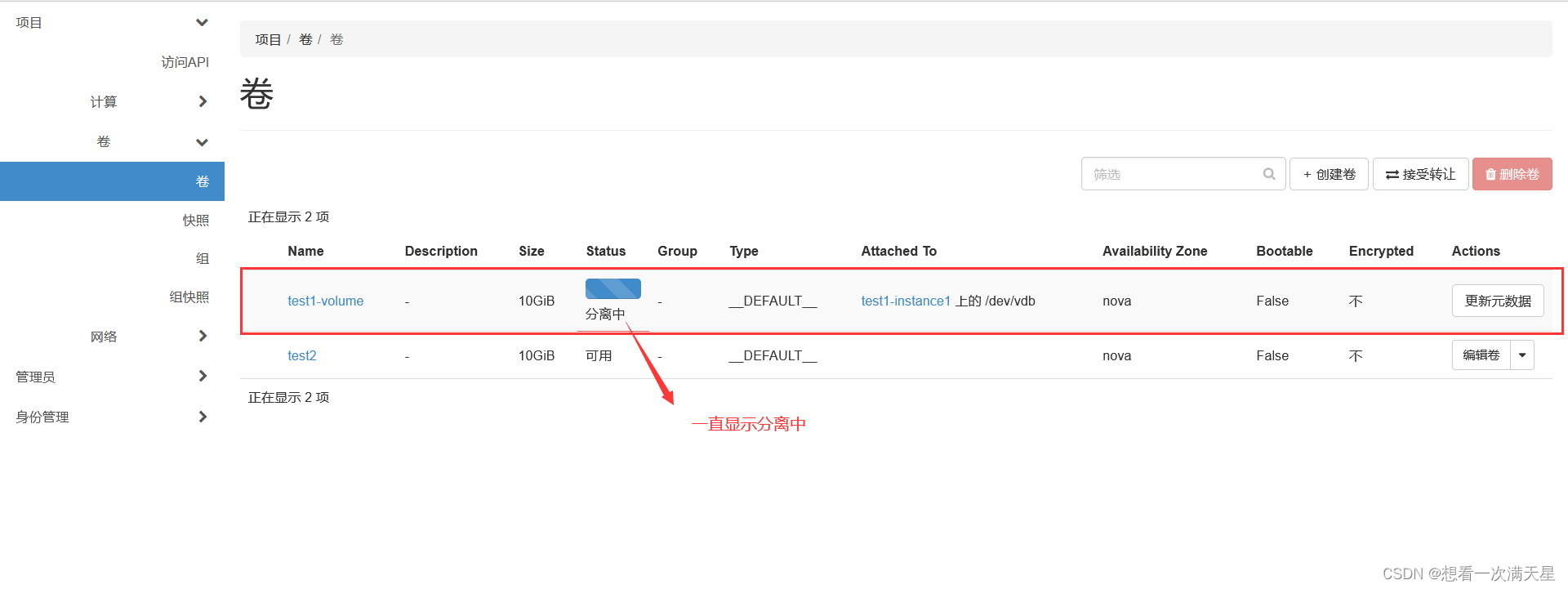The image size is (1568, 589).
Task: Expand the 管理员 sidebar section chevron
Action: pos(203,376)
